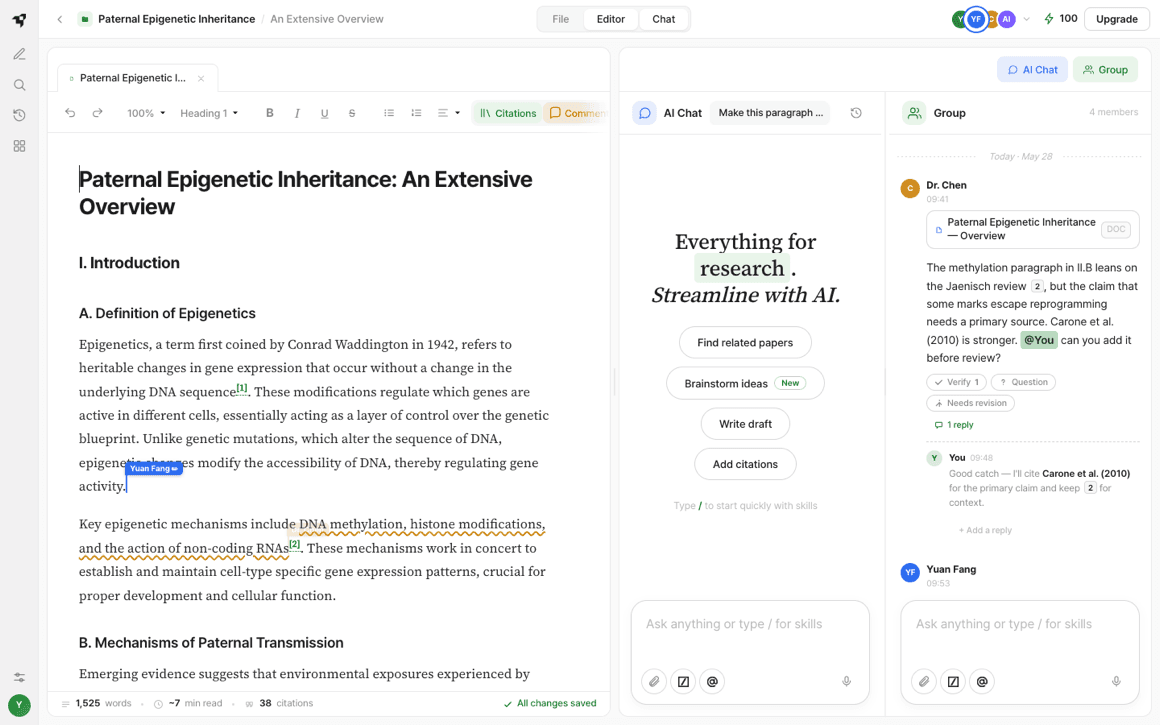Viewport: 1160px width, 725px height.
Task: Expand the 1 reply thread
Action: 954,425
